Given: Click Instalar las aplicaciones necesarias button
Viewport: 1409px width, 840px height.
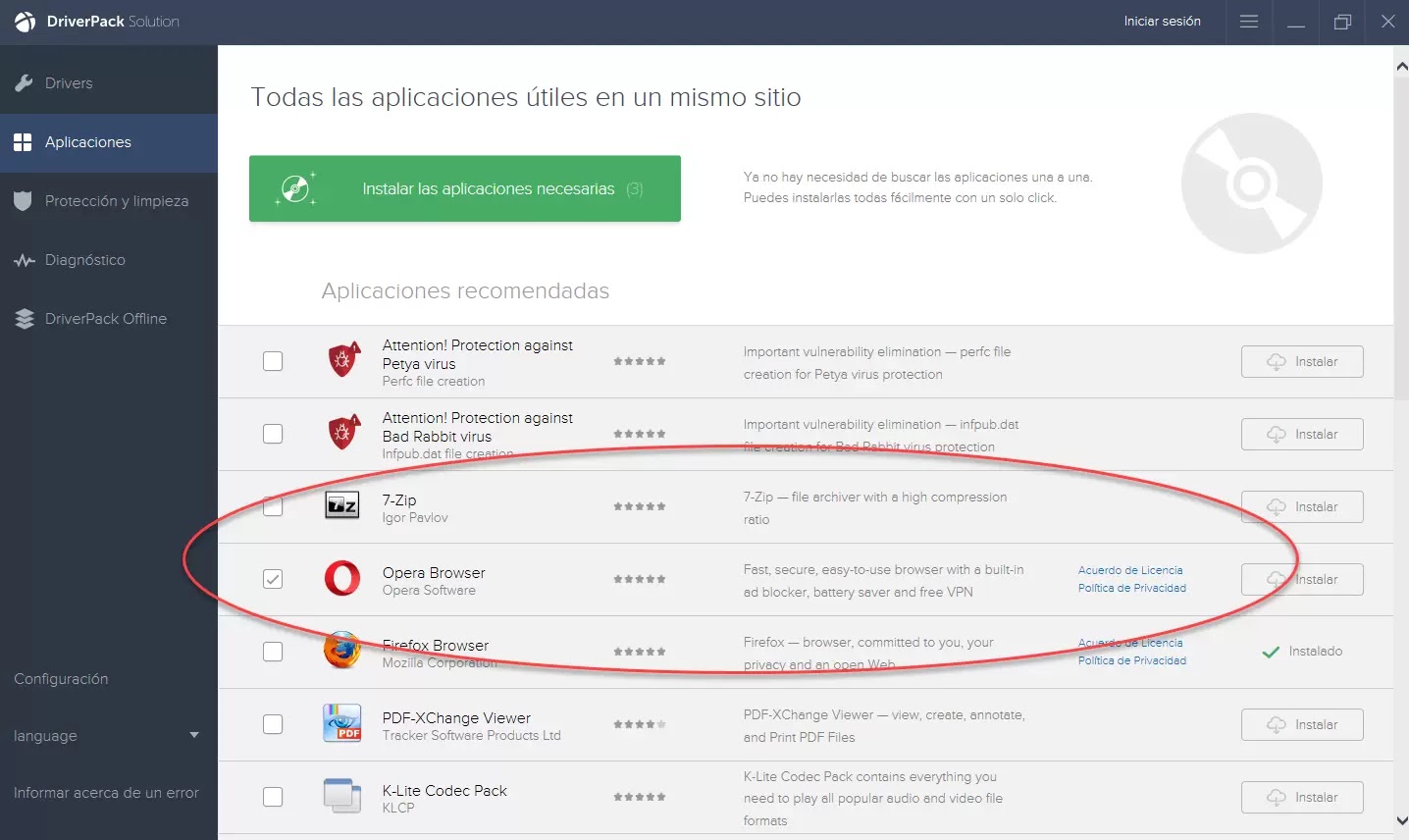Looking at the screenshot, I should (465, 188).
